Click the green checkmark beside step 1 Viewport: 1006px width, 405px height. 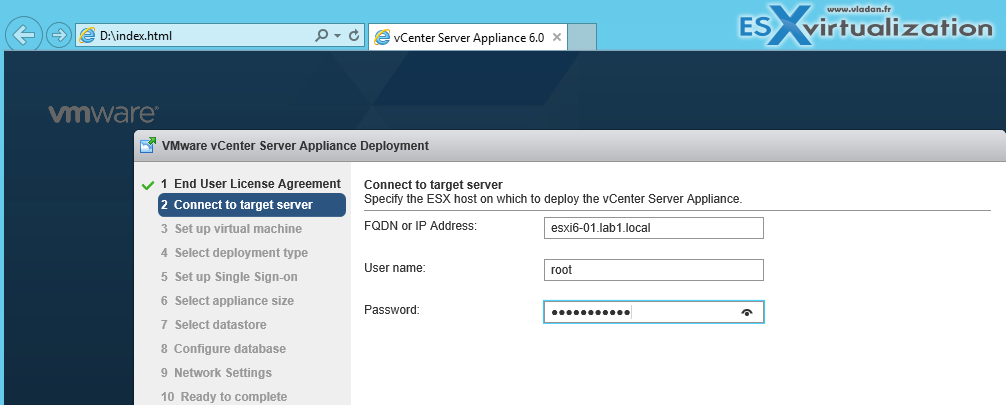point(148,185)
